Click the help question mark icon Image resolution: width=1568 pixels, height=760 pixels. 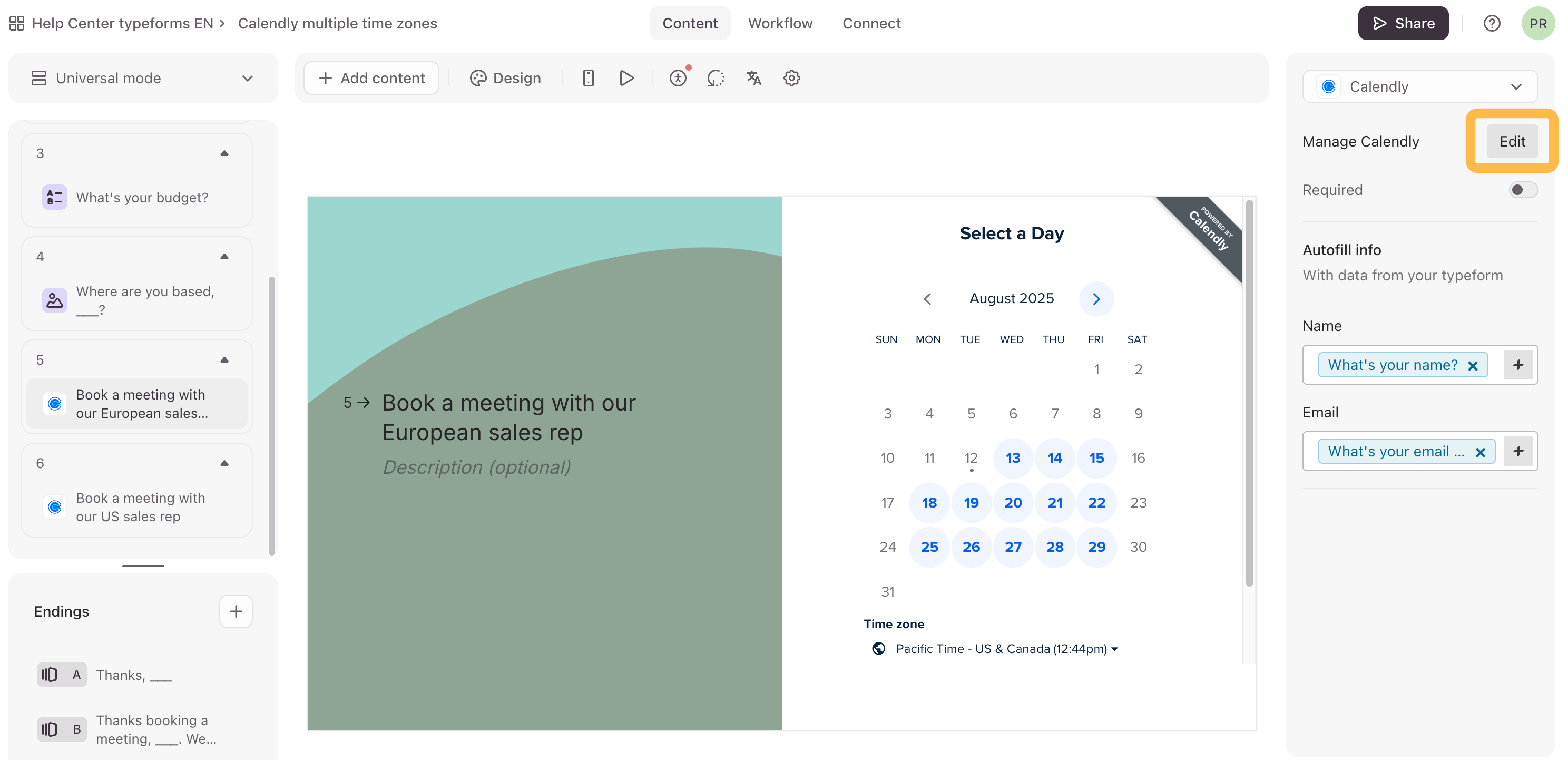pyautogui.click(x=1491, y=23)
